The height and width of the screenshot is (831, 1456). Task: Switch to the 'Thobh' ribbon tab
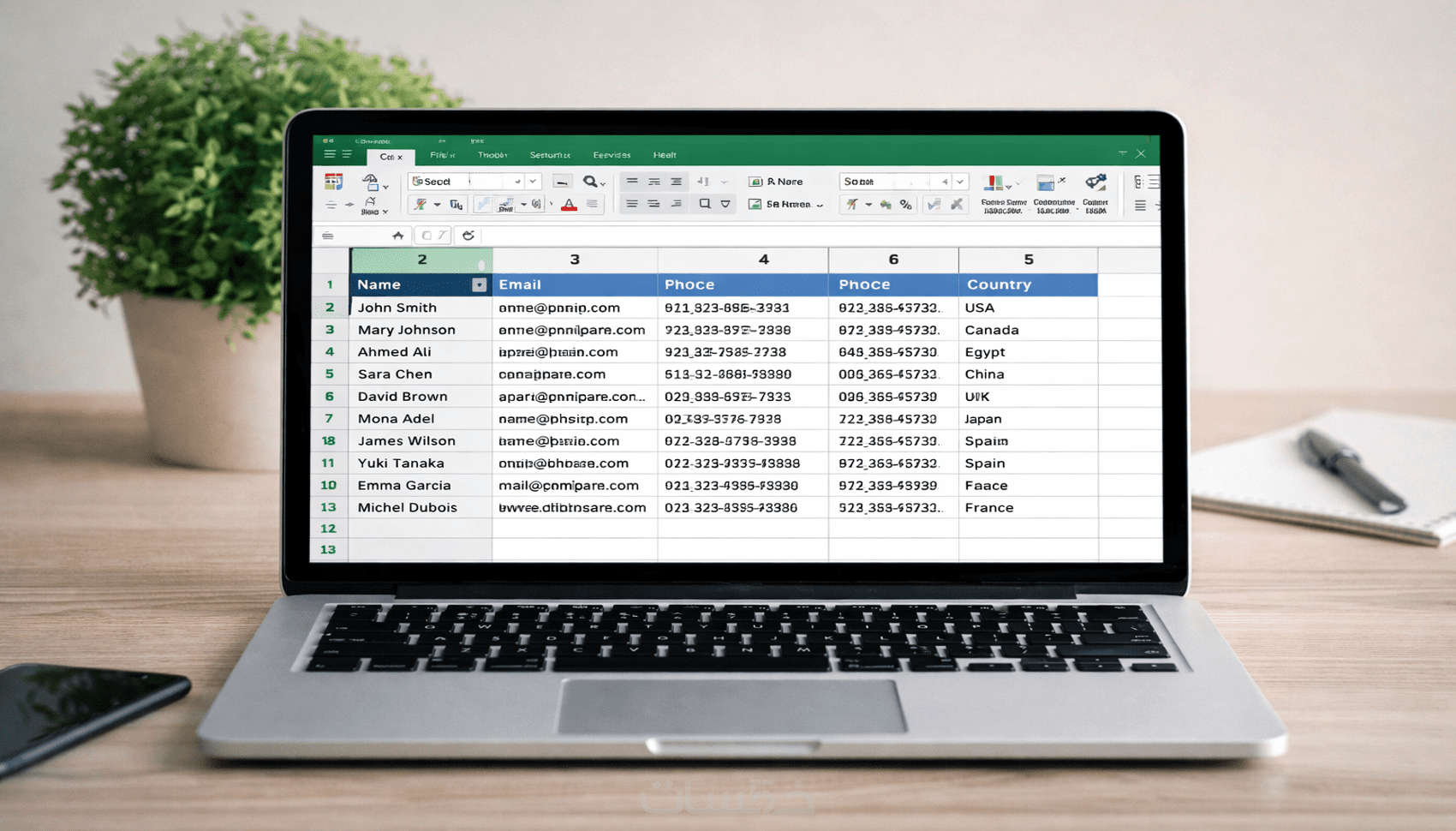[x=492, y=155]
